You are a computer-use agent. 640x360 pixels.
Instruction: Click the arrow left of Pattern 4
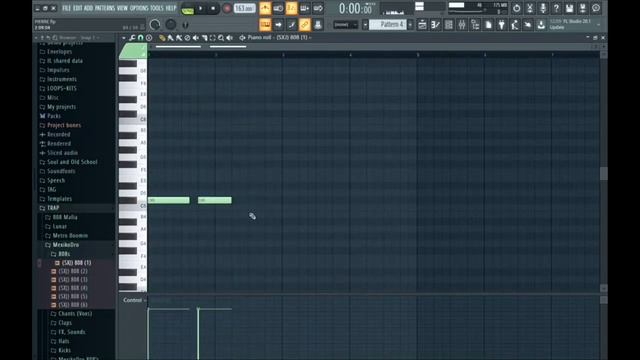click(365, 24)
